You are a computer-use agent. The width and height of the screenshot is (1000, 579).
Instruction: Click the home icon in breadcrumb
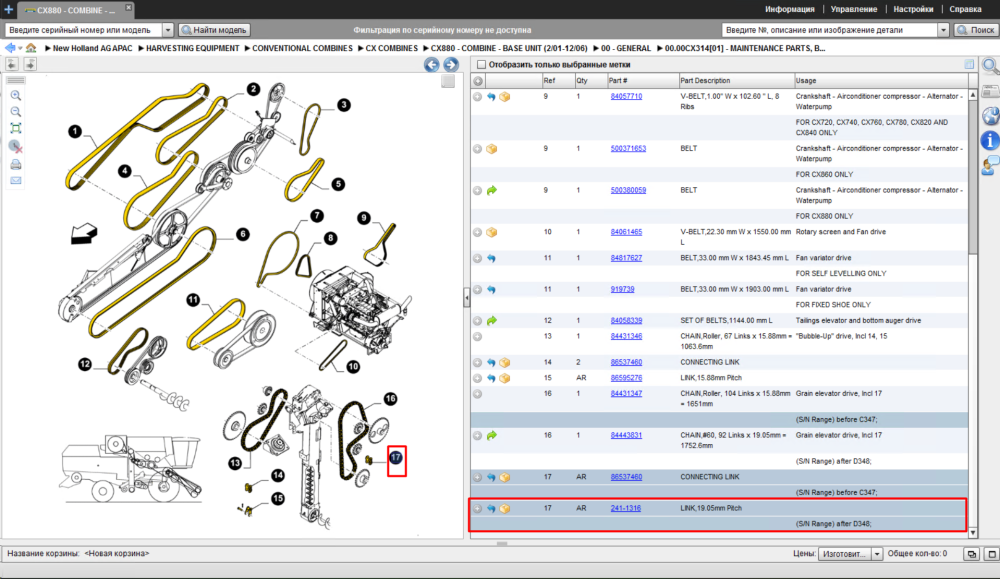click(31, 48)
